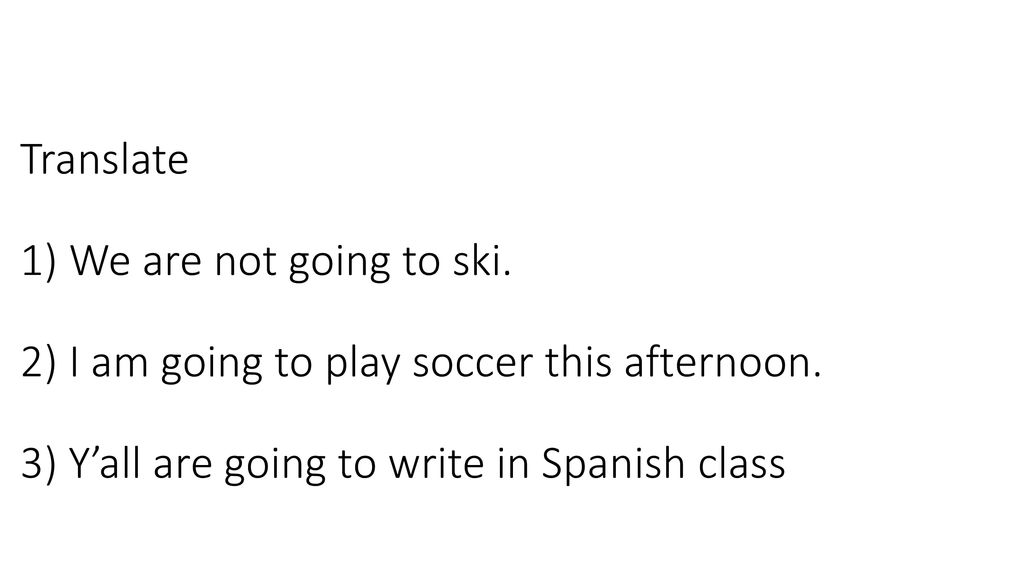
Task: Click the number '3)' list marker
Action: point(39,464)
